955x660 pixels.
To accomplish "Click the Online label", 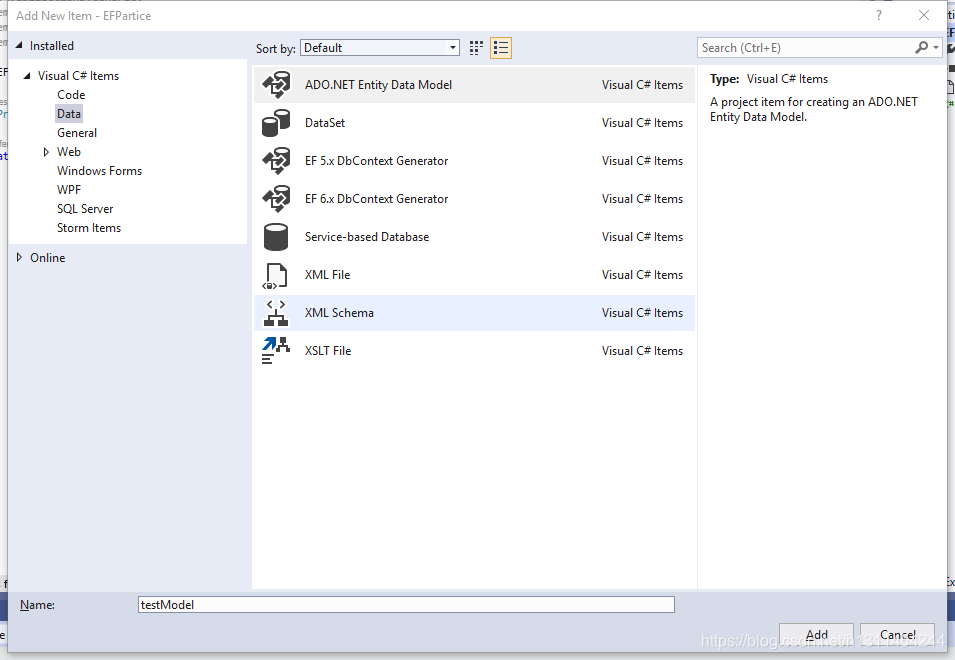I will [48, 258].
